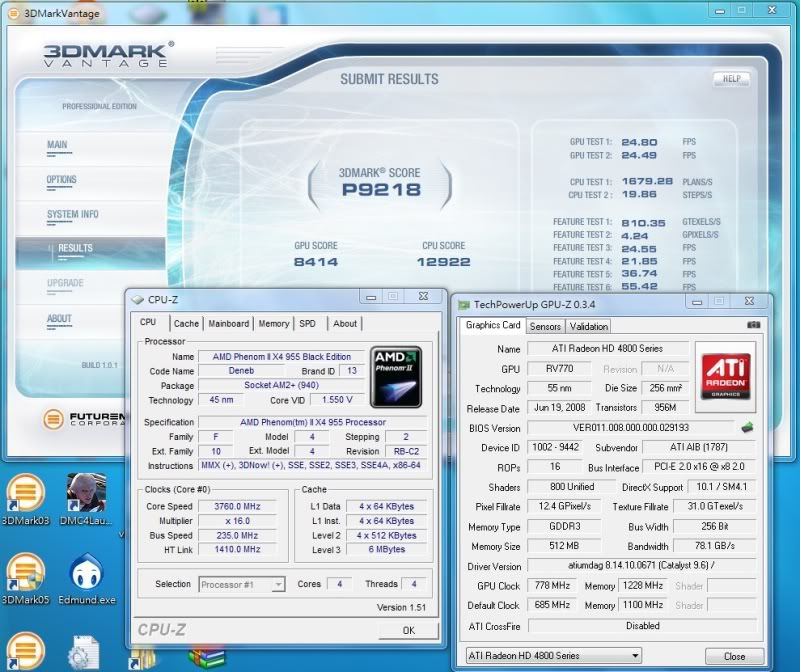Click the BIOS Version field in GPU-Z
Image resolution: width=800 pixels, height=672 pixels.
pos(631,428)
